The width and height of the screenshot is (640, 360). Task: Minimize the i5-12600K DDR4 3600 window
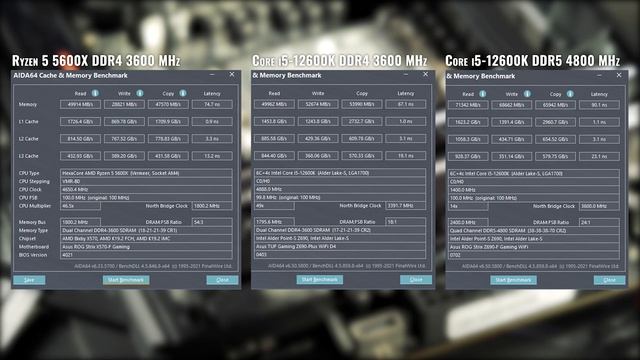pos(406,75)
